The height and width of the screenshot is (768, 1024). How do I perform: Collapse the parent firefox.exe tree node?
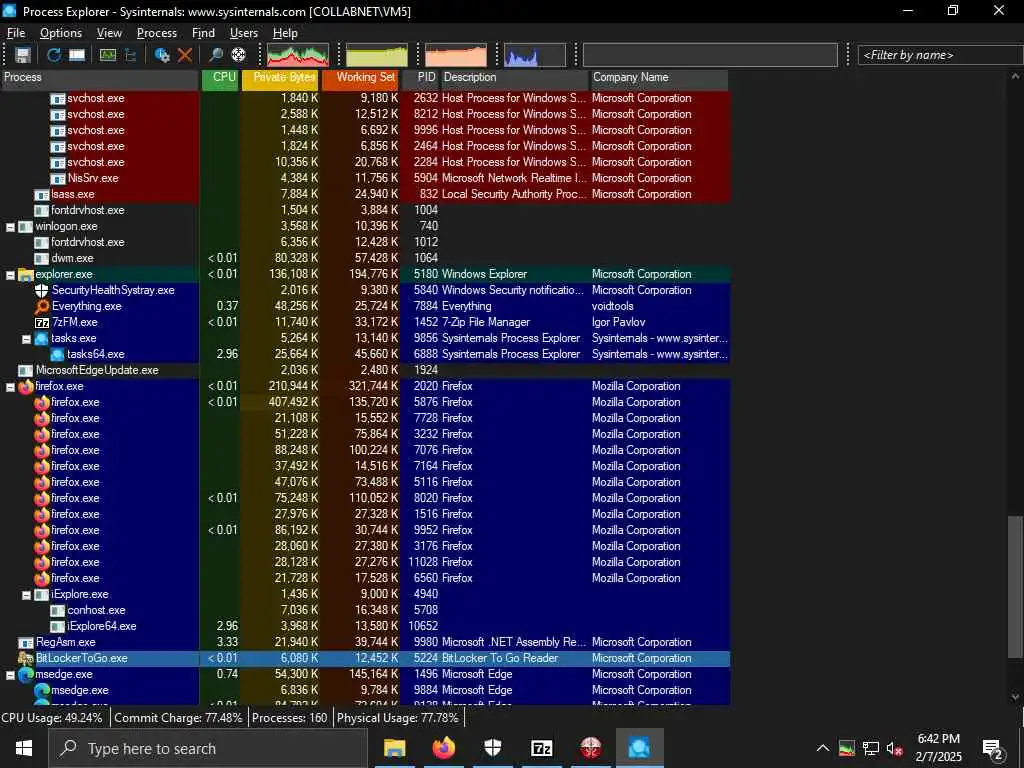(x=10, y=387)
